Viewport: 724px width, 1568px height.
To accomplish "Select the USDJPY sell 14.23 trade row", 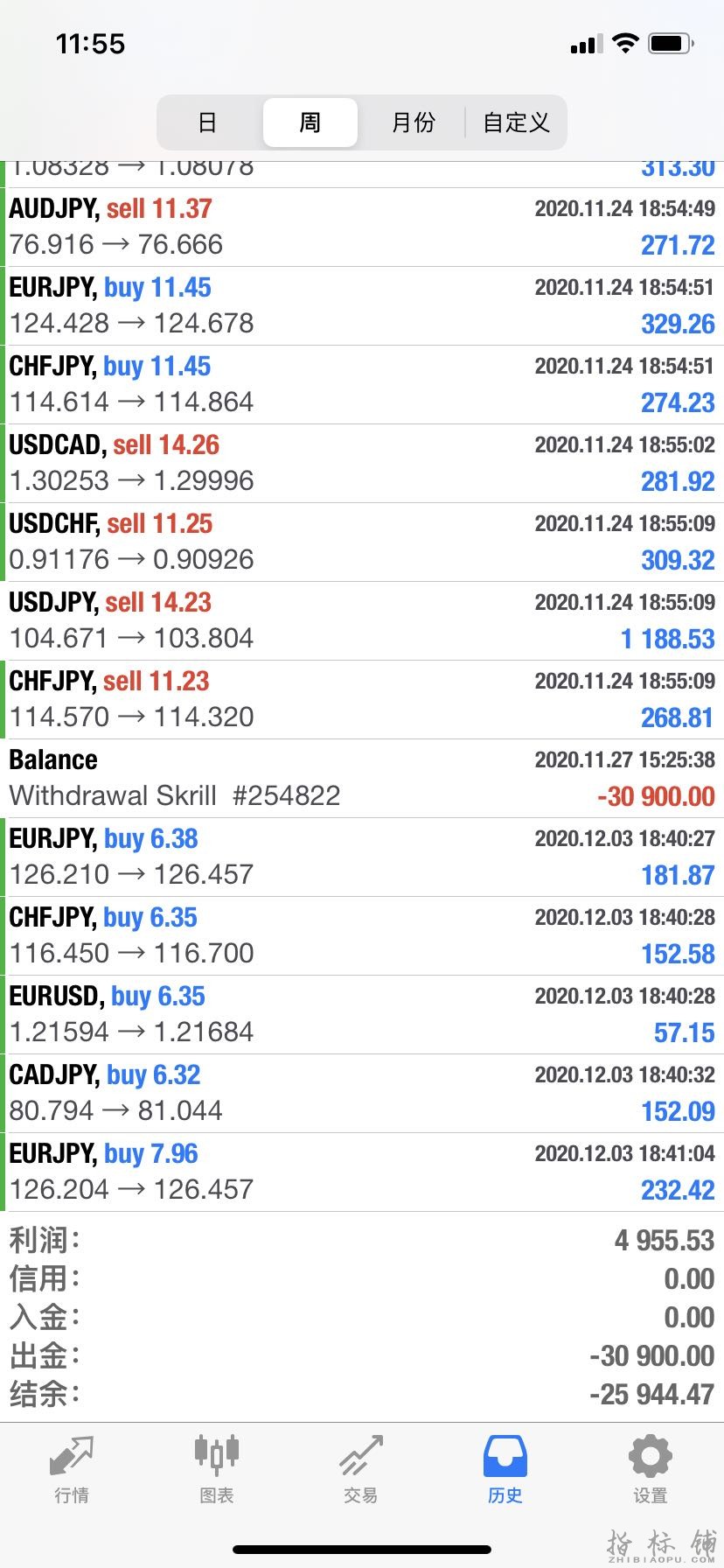I will [x=362, y=620].
